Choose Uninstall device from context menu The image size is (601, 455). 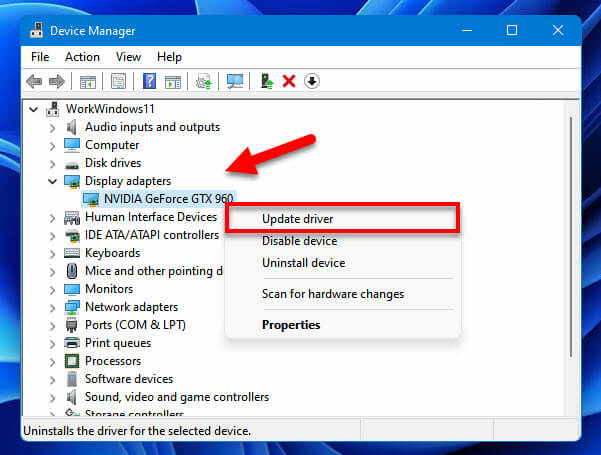[342, 263]
